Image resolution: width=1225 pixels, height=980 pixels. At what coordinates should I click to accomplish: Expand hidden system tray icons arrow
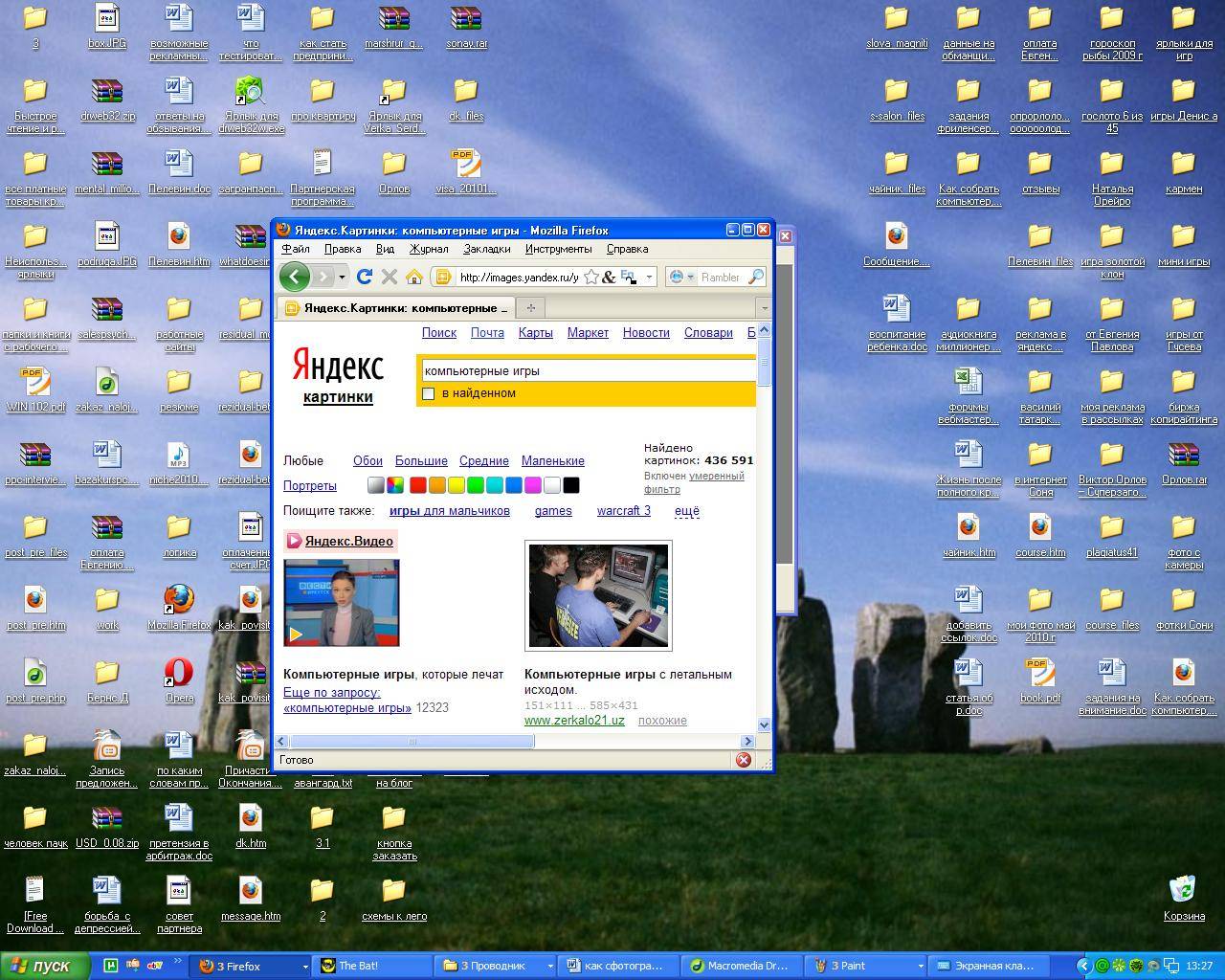(x=1083, y=967)
